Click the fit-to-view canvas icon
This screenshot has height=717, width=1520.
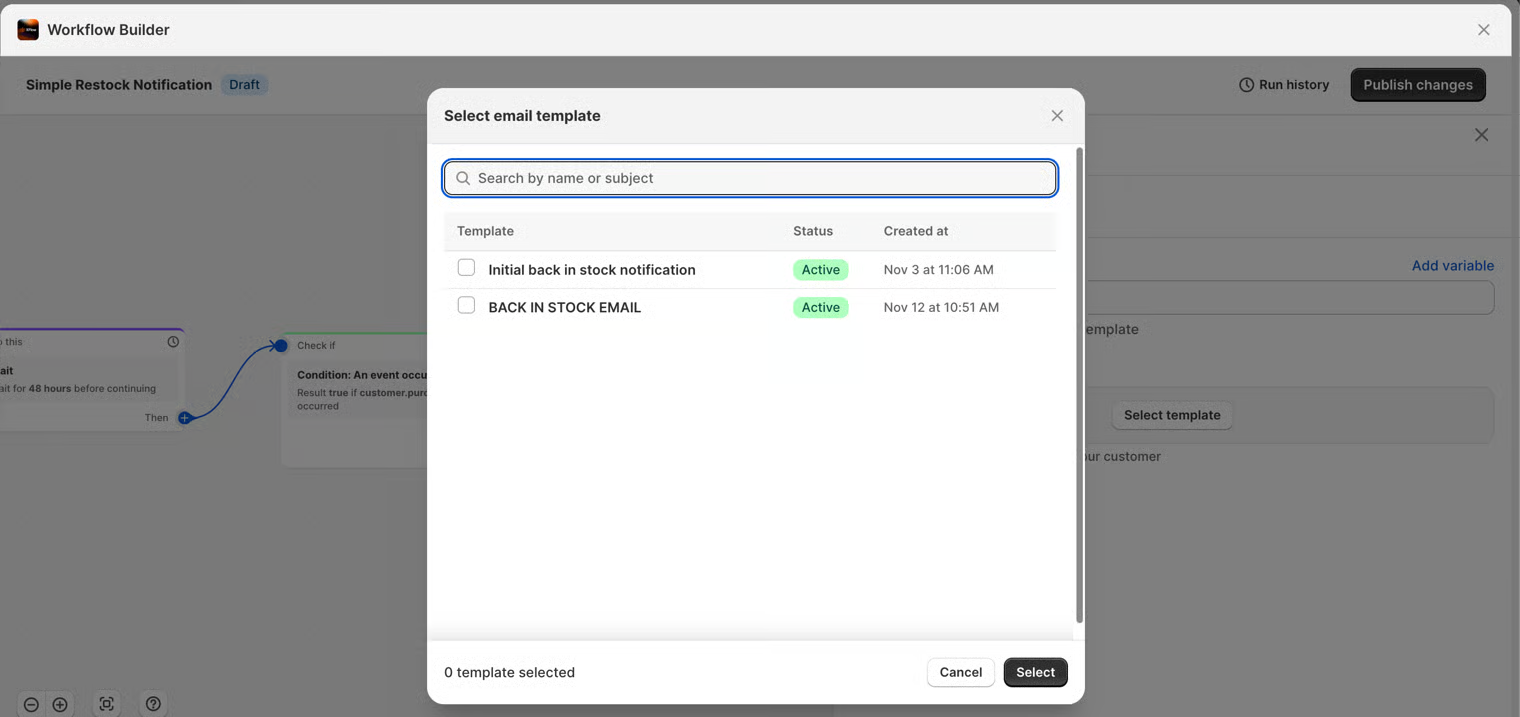tap(107, 704)
